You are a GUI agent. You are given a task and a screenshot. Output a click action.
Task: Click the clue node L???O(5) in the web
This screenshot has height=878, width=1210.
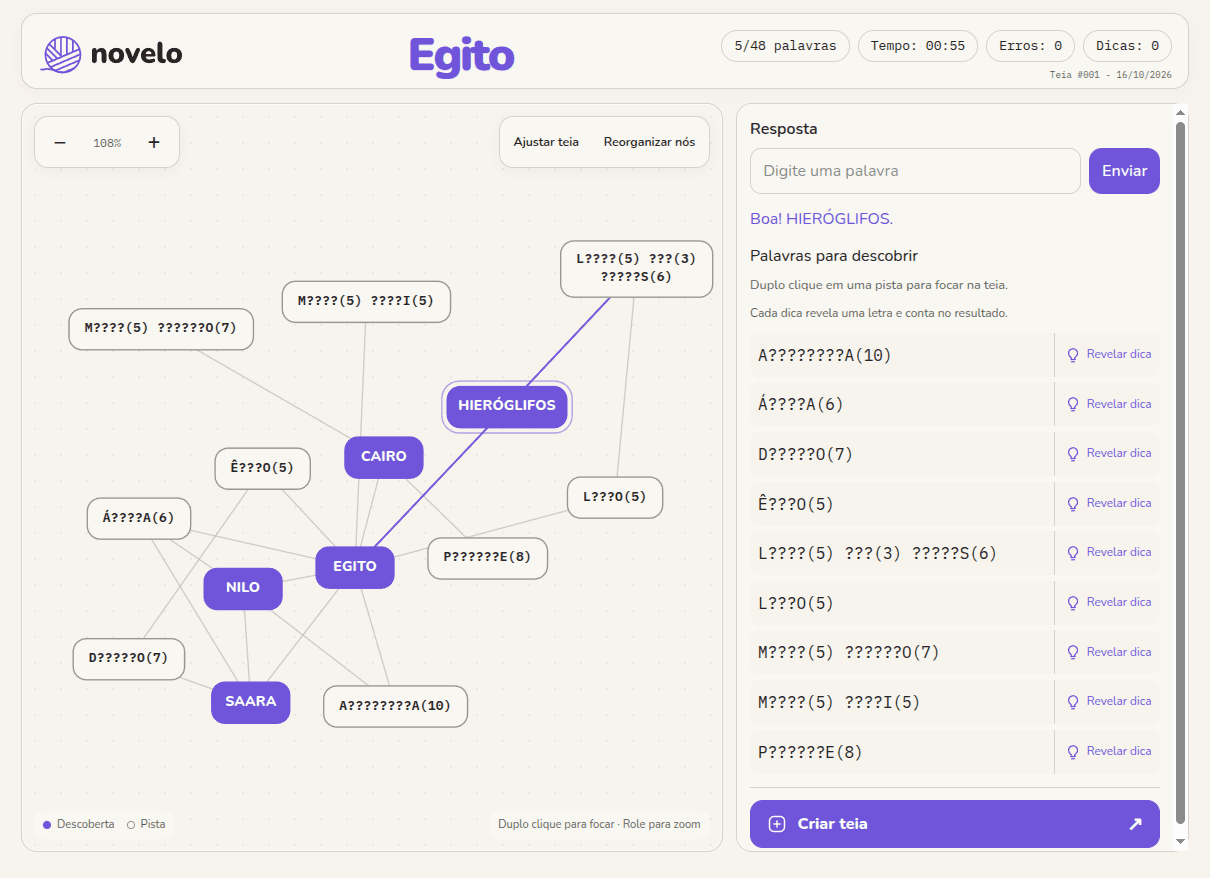pyautogui.click(x=615, y=497)
